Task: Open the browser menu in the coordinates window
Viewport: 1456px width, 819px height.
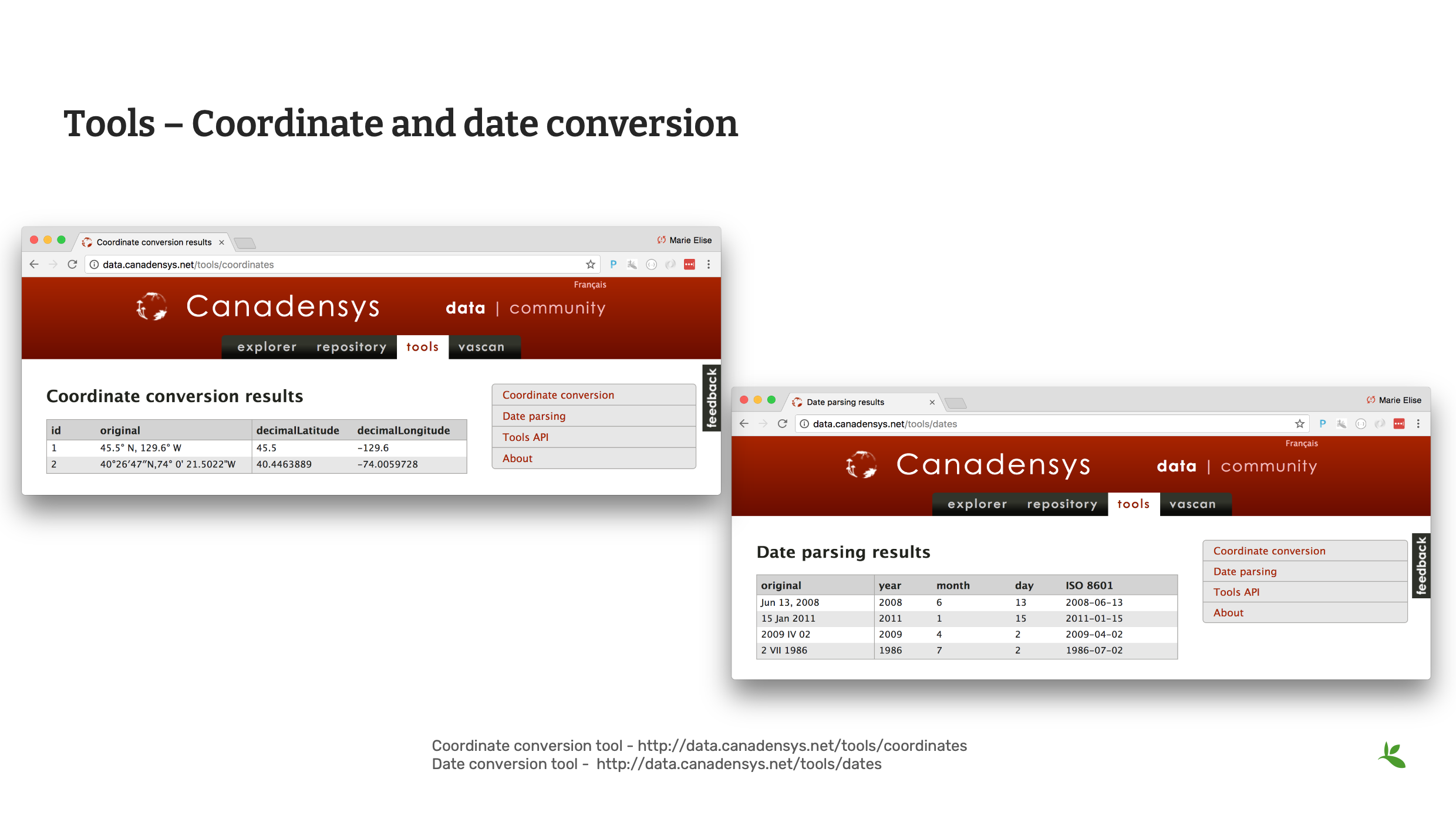Action: tap(709, 264)
